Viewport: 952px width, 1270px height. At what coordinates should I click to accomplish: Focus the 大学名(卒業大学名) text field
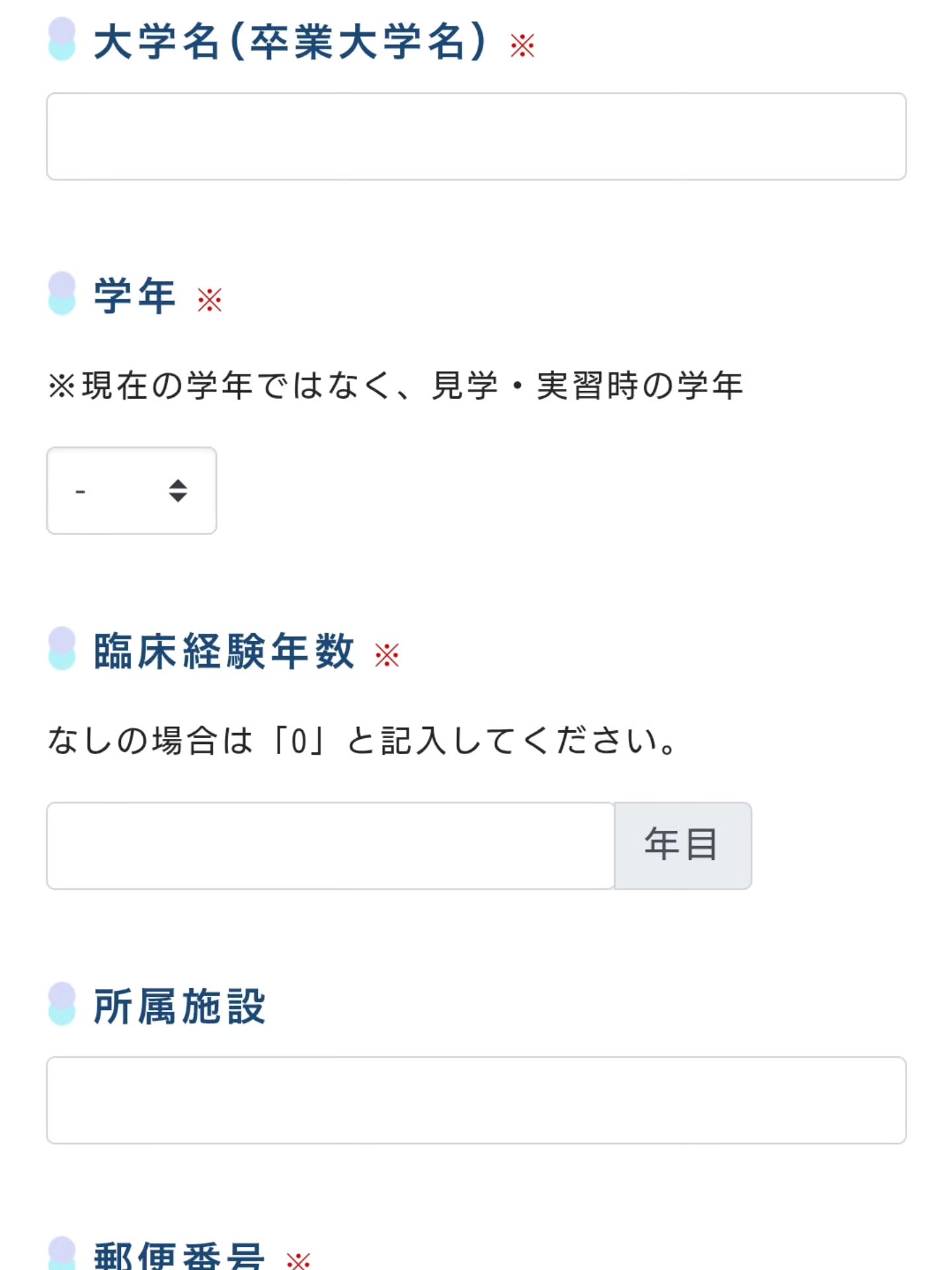476,136
